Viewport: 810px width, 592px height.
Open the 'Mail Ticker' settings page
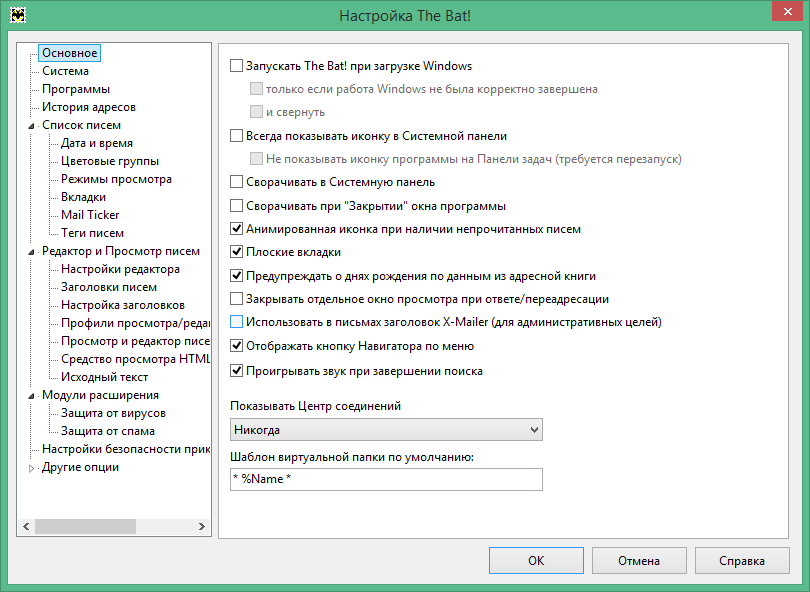click(x=90, y=215)
